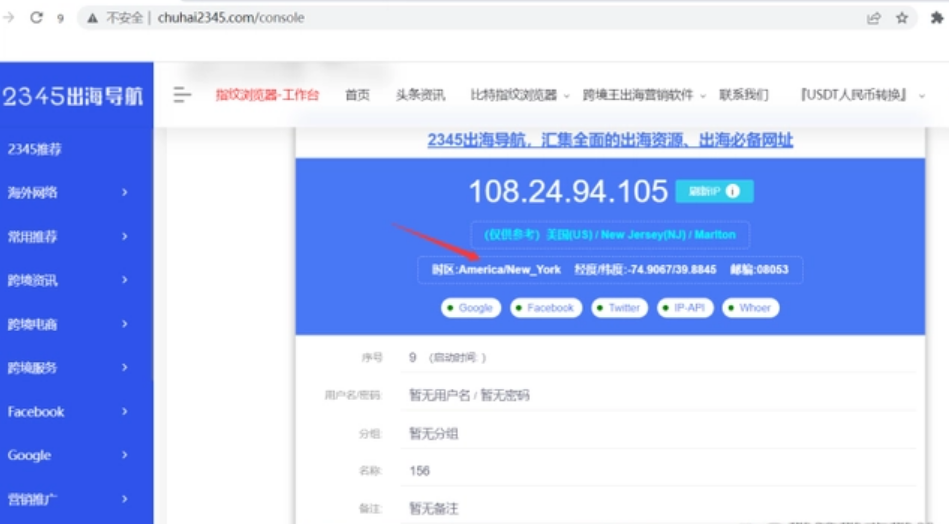Open the USDT人民币转换 dropdown

click(x=860, y=95)
